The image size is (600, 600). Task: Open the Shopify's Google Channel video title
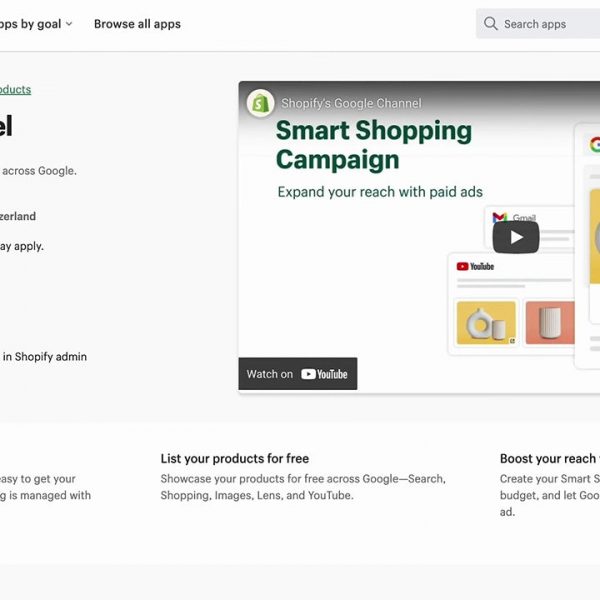(351, 103)
